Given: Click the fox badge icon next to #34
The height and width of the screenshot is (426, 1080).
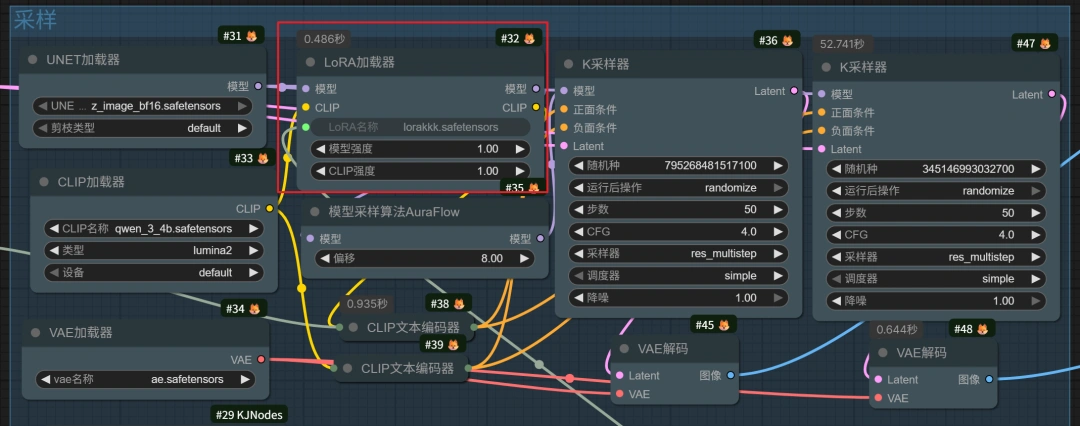Looking at the screenshot, I should [x=254, y=309].
